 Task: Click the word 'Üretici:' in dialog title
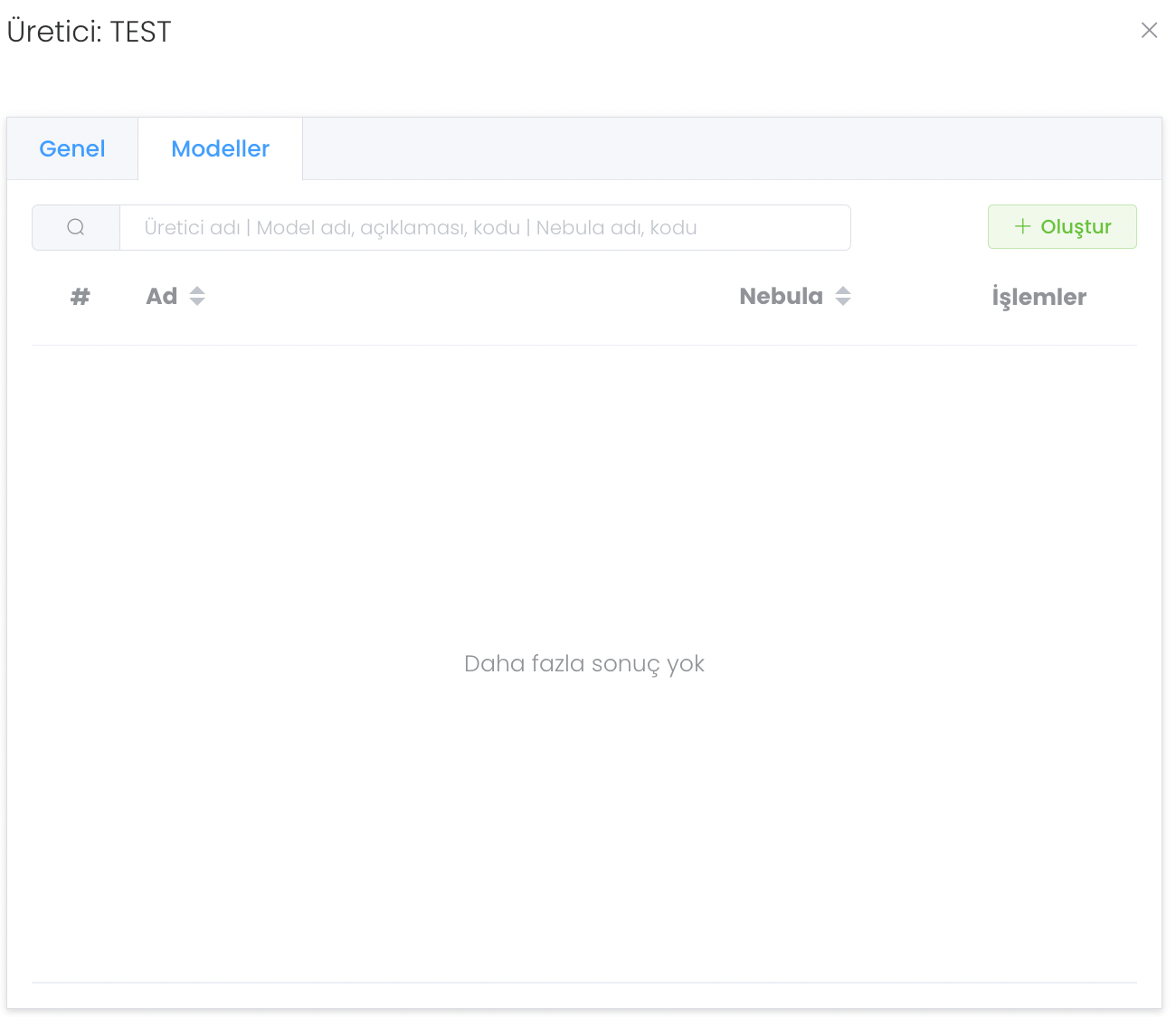pyautogui.click(x=54, y=32)
